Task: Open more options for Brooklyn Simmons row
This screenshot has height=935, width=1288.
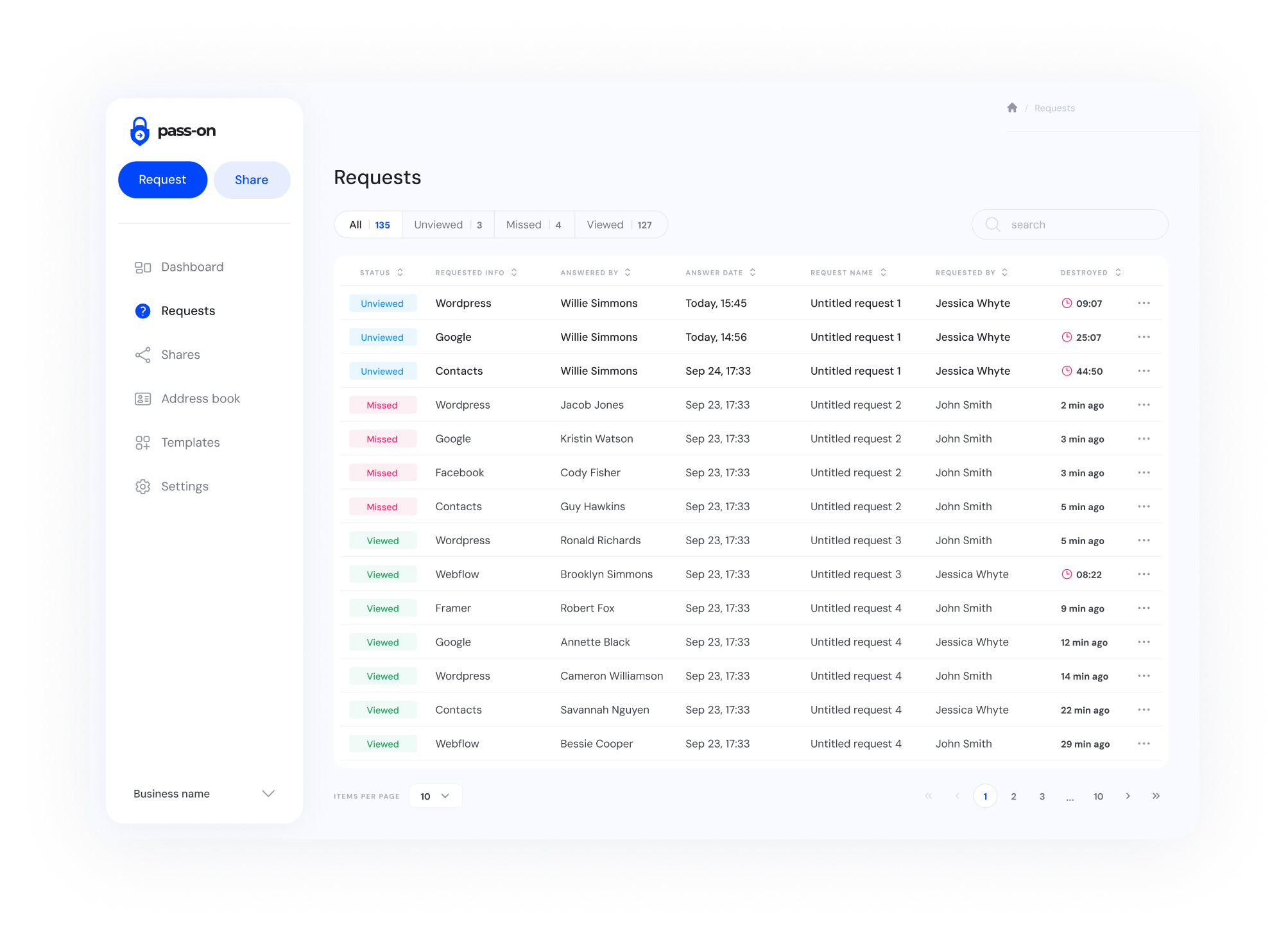Action: point(1144,574)
